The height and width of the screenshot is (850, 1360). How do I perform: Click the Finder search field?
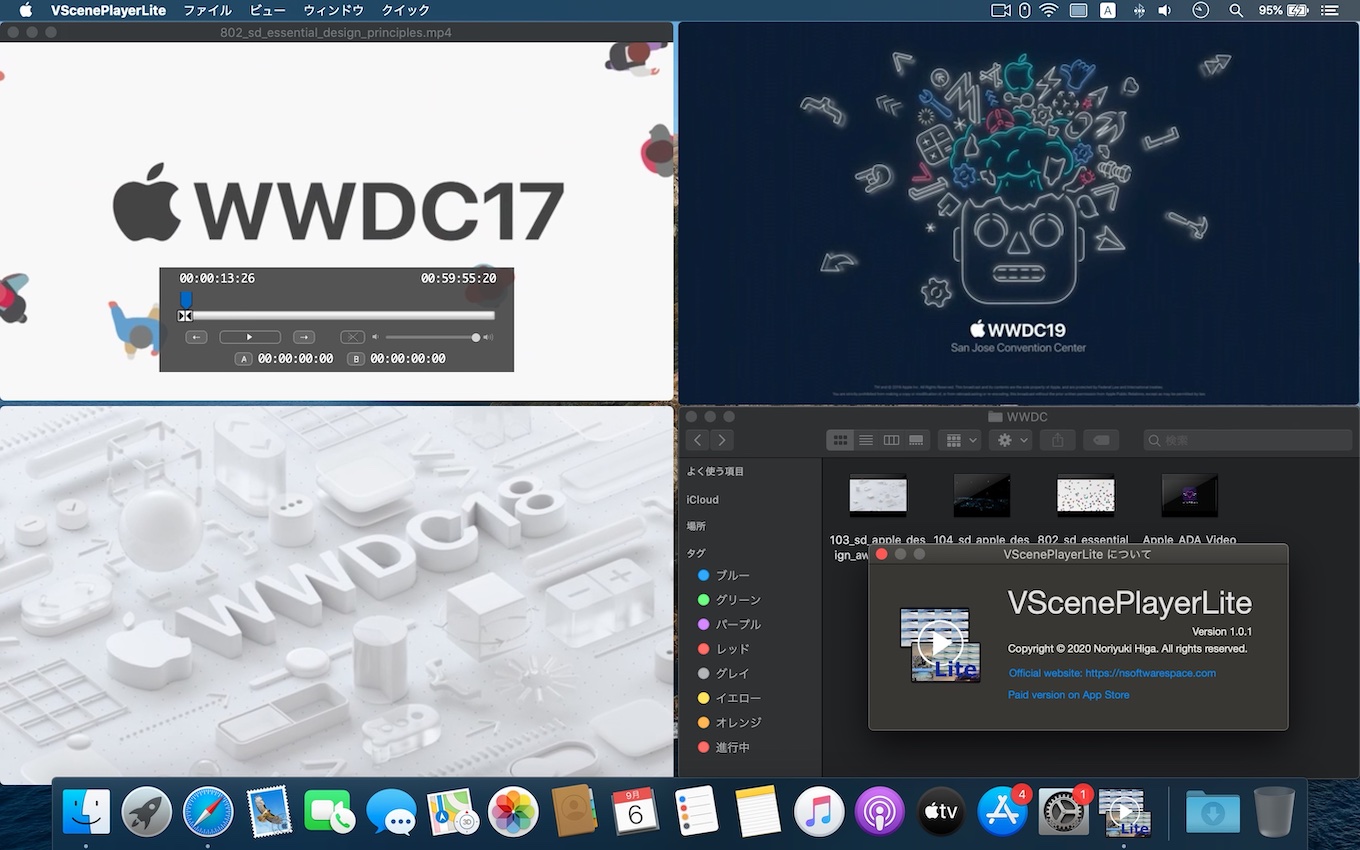(1248, 440)
